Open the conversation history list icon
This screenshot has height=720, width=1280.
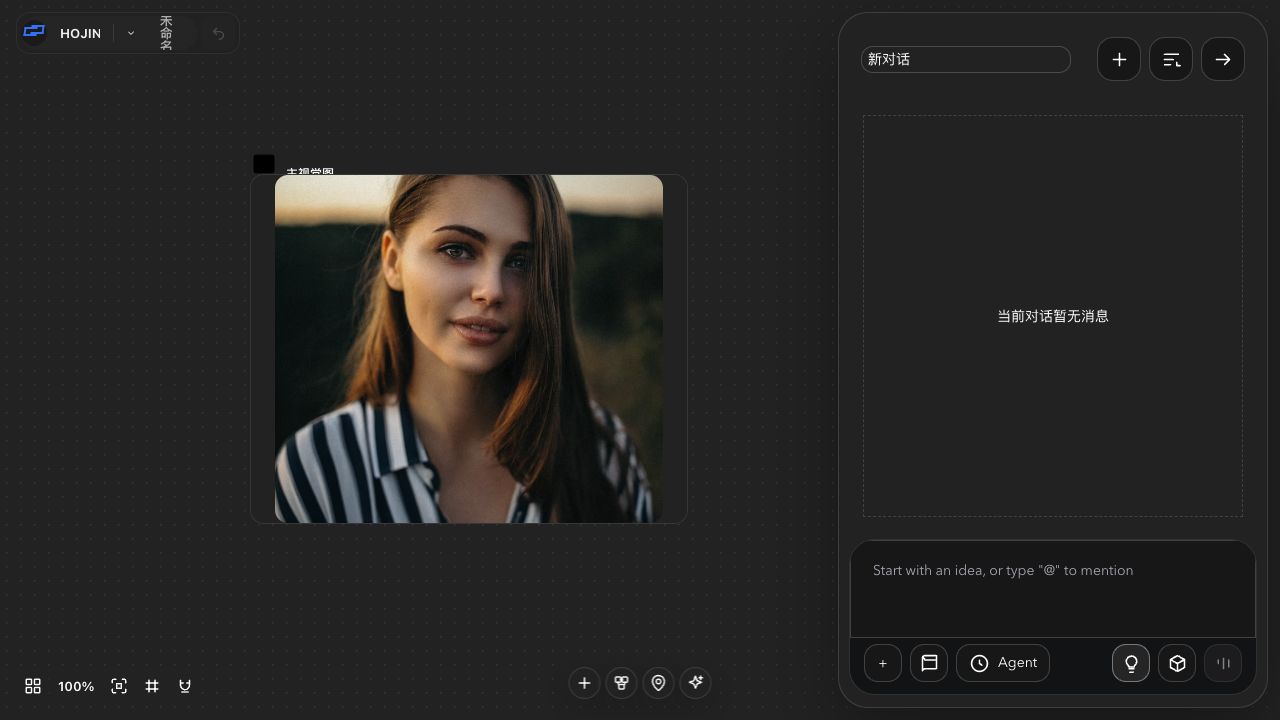1171,59
